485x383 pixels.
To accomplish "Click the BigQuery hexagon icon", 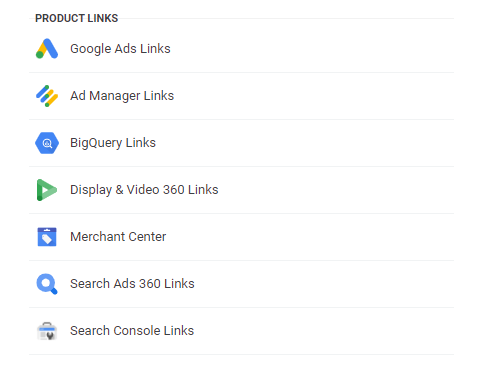I will coord(47,143).
